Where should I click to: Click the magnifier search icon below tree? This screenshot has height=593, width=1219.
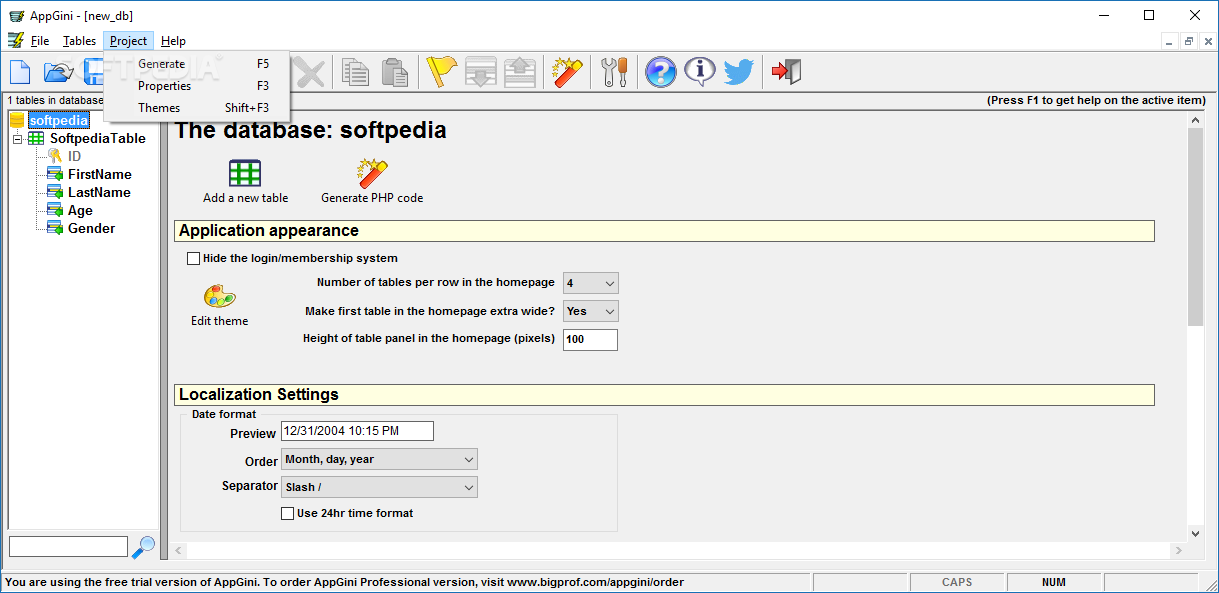(144, 547)
